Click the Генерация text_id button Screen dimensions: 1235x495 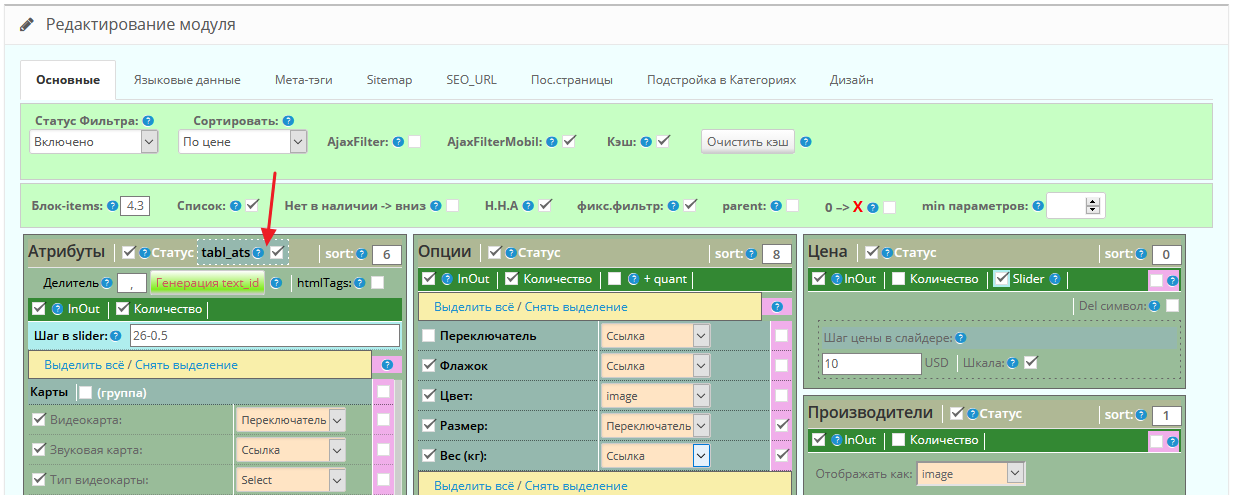point(208,283)
